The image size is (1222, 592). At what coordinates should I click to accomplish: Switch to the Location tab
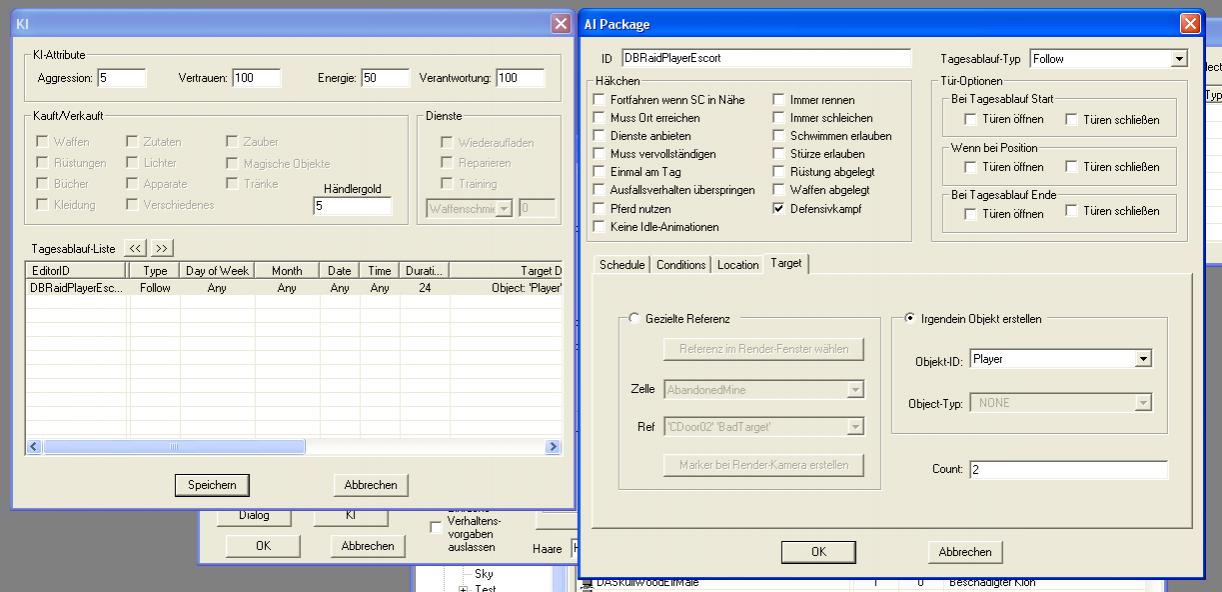tap(738, 265)
